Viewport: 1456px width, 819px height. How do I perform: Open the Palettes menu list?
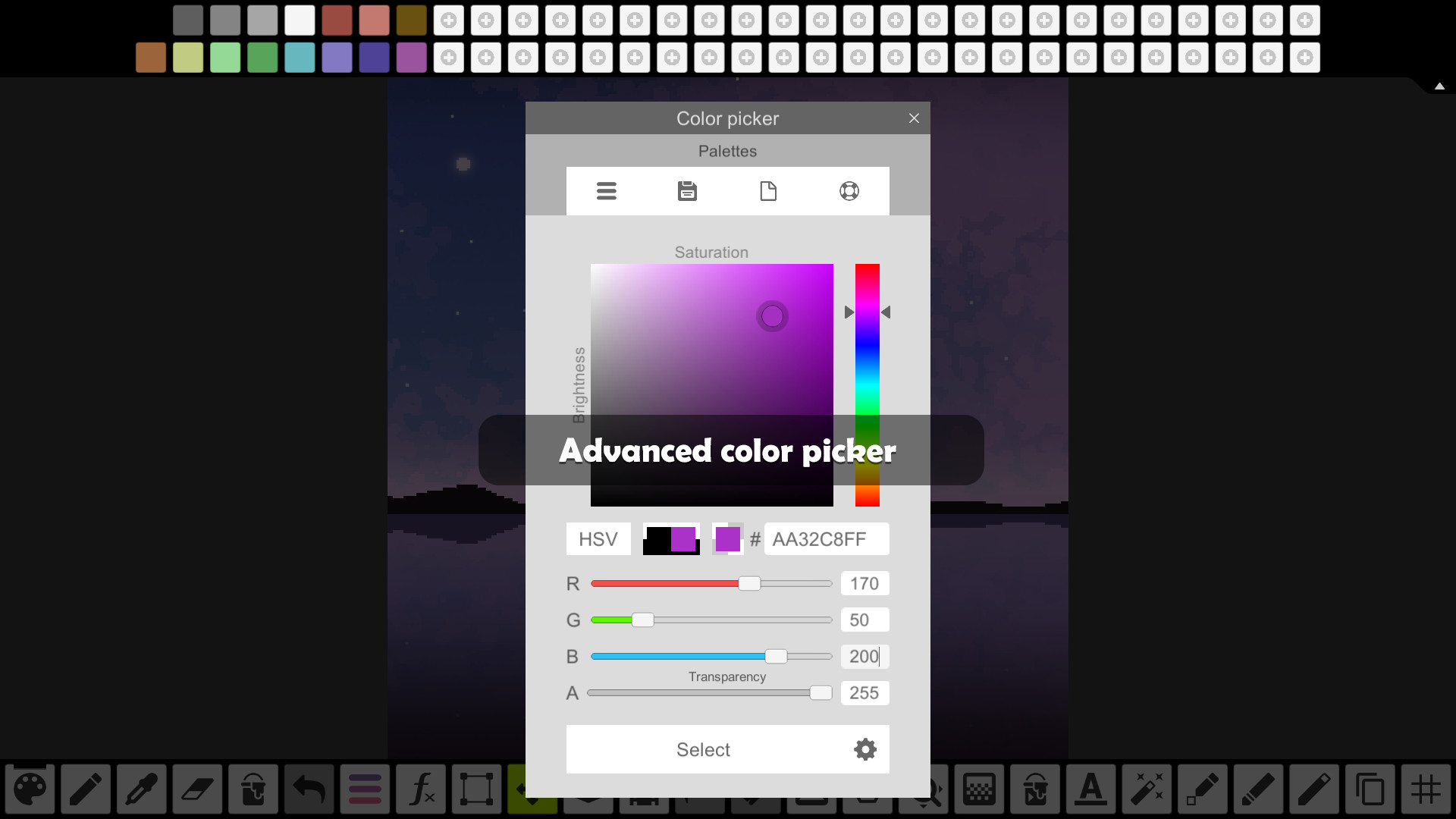point(606,191)
